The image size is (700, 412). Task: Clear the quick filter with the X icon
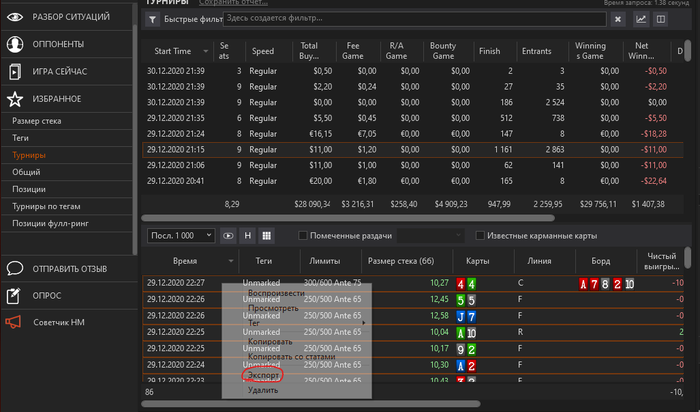(617, 19)
